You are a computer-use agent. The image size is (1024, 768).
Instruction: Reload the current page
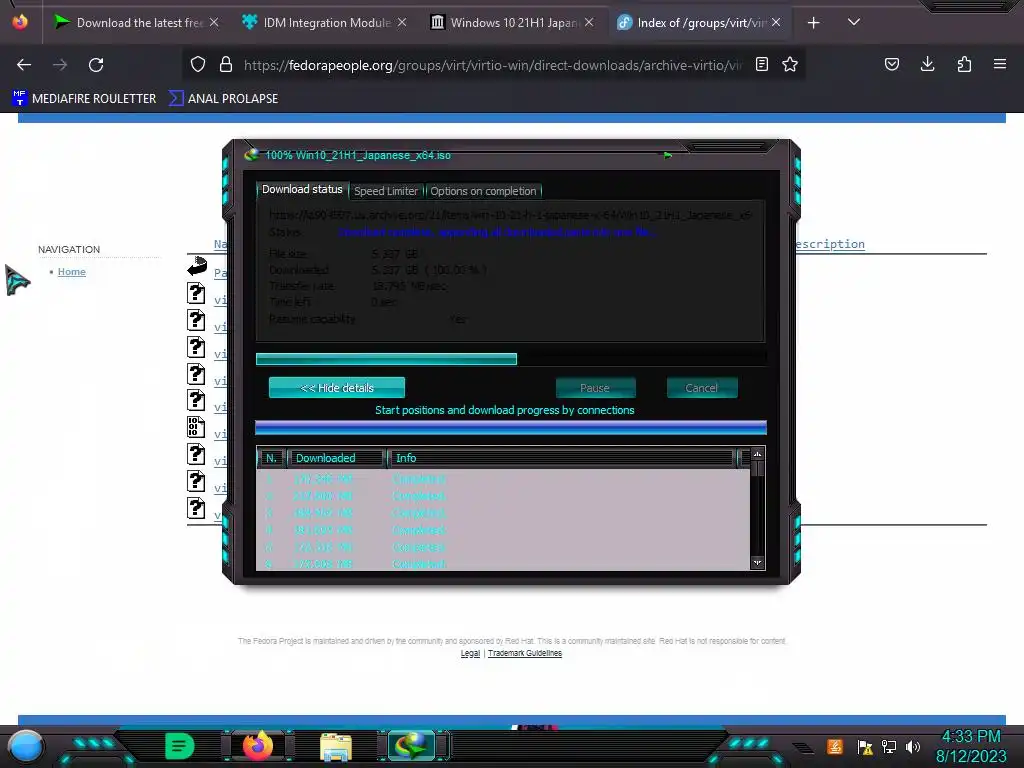(96, 65)
